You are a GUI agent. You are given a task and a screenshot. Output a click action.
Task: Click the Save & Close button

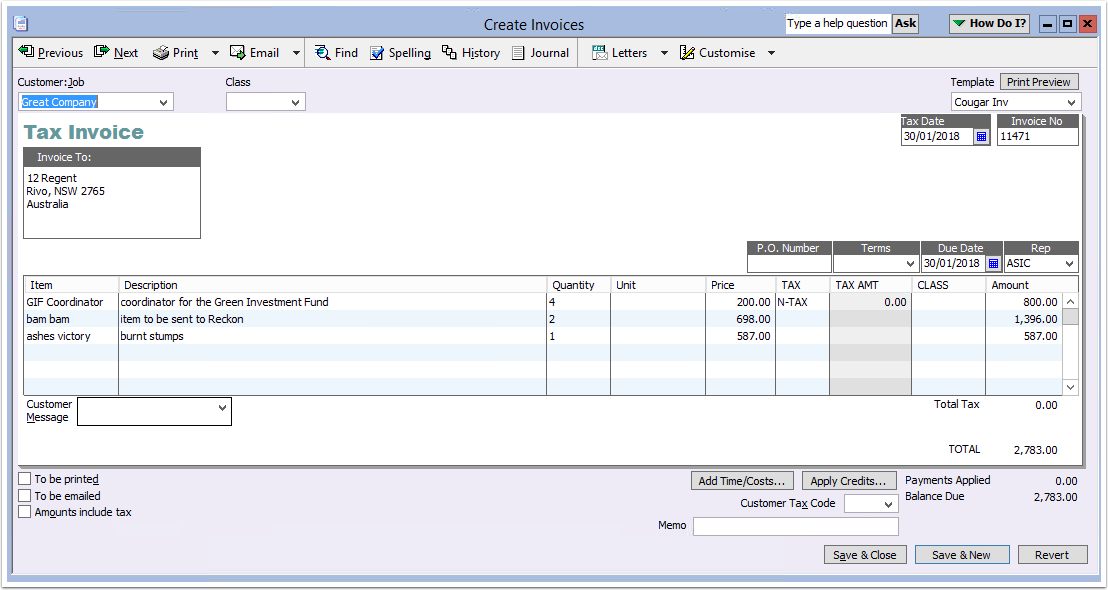pyautogui.click(x=866, y=555)
